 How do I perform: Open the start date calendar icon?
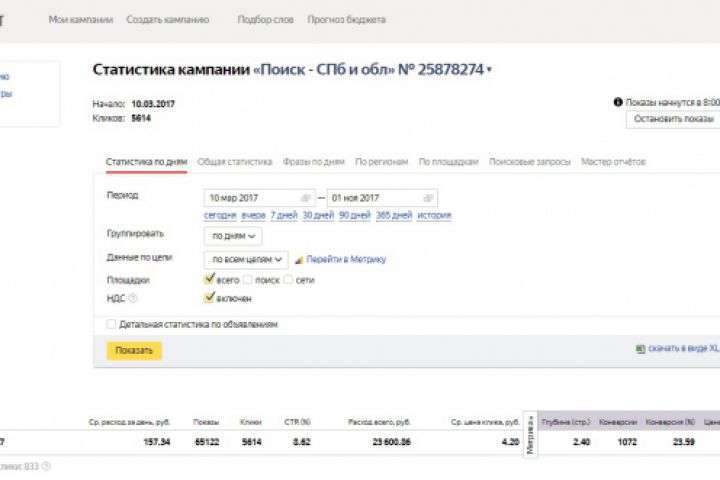click(x=305, y=198)
